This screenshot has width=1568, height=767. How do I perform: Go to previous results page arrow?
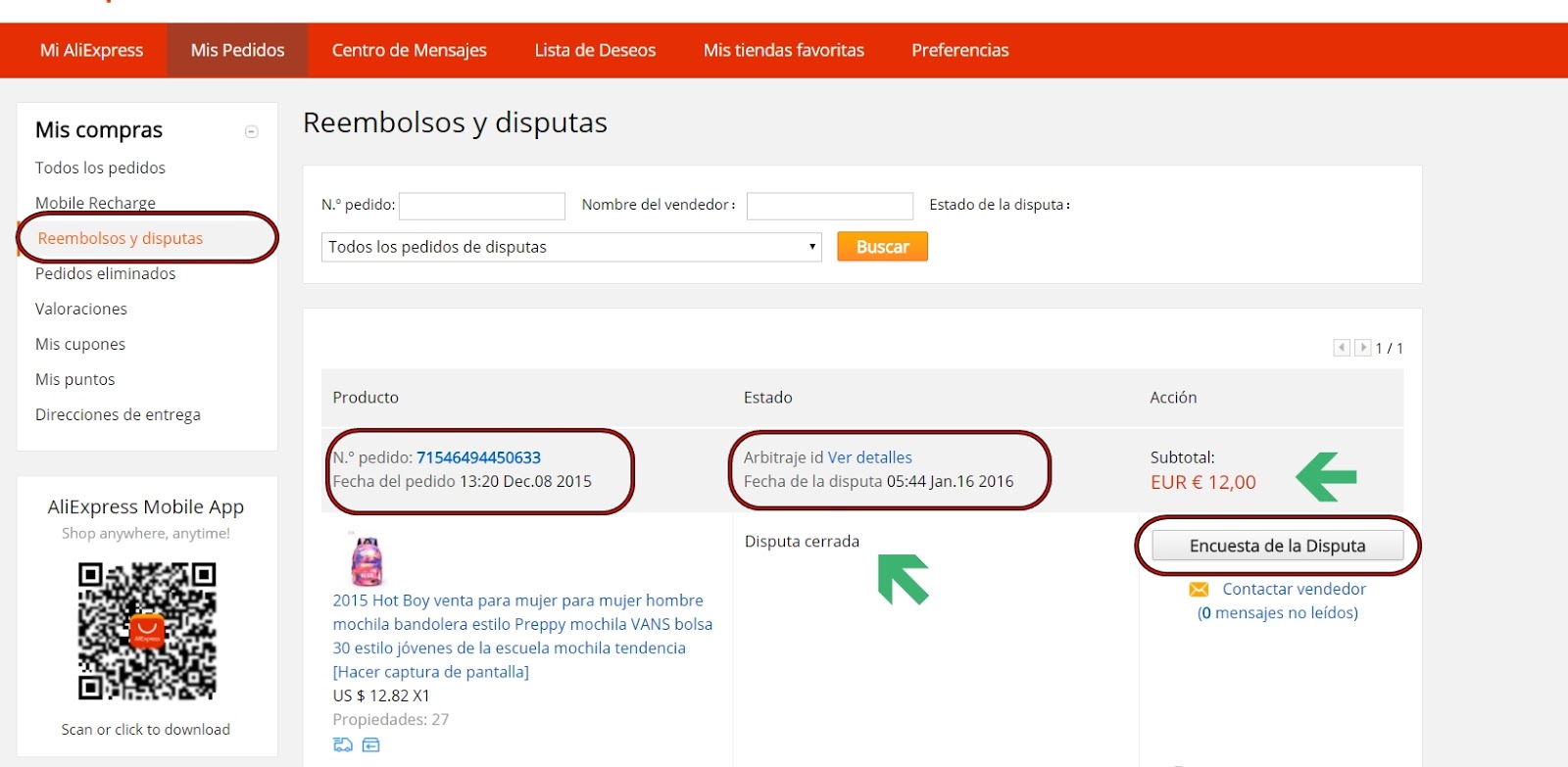(1342, 348)
